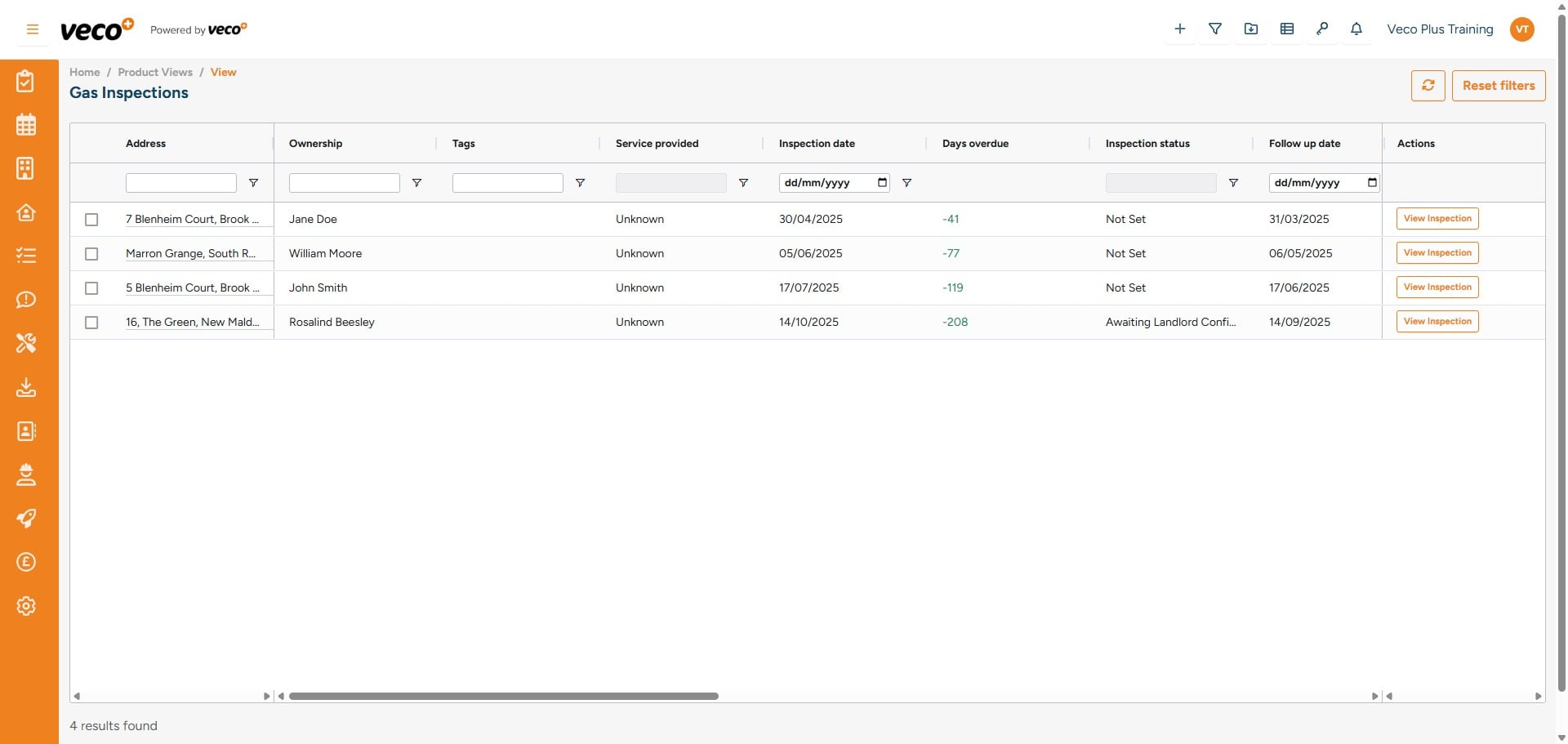1568x744 pixels.
Task: Open the repairs tools icon in the sidebar
Action: (x=27, y=344)
